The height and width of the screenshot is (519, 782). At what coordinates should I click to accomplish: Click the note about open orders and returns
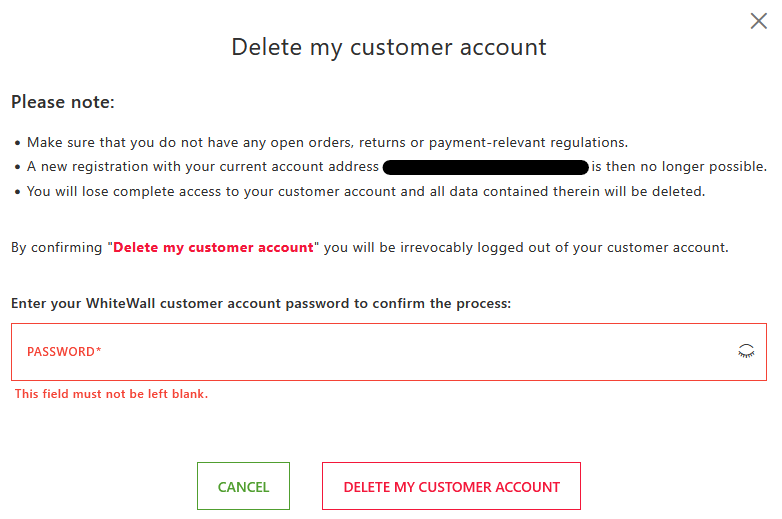tap(327, 143)
